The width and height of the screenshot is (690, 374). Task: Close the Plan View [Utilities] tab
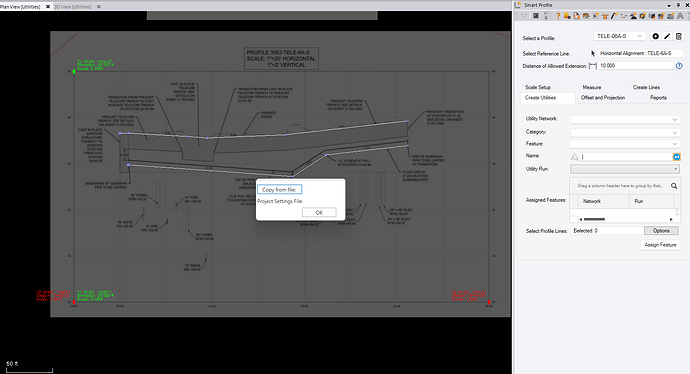coord(48,7)
